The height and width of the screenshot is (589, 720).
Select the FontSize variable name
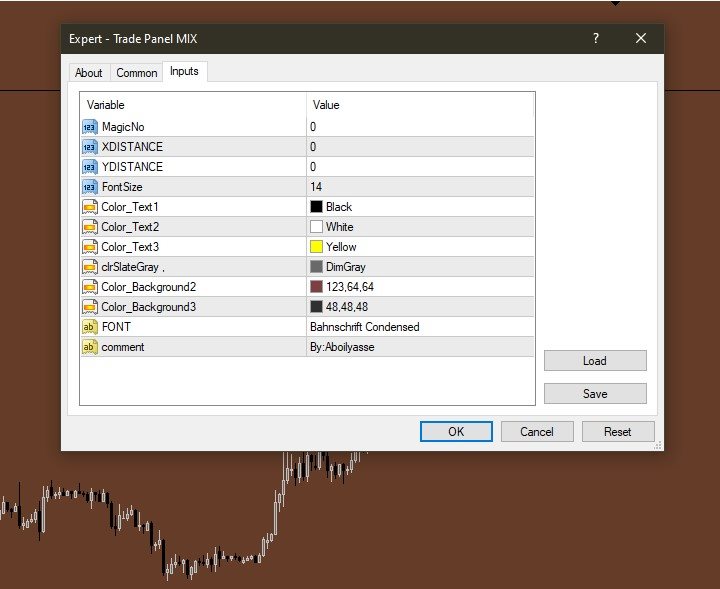[122, 187]
